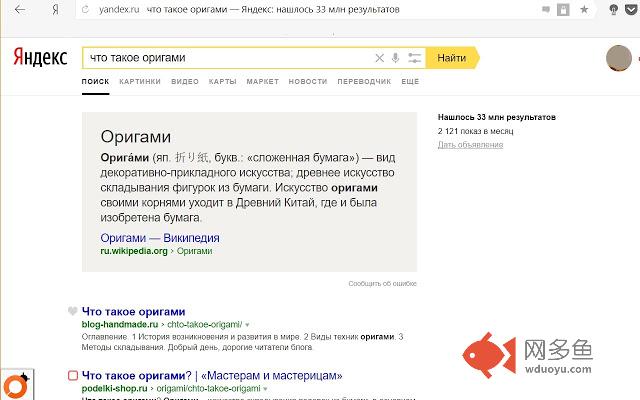Switch to the ВИДЕО tab

point(185,82)
